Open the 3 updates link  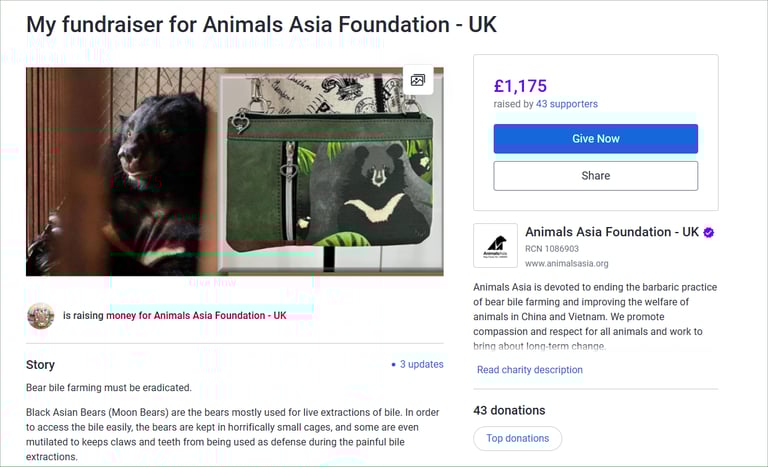click(x=421, y=365)
